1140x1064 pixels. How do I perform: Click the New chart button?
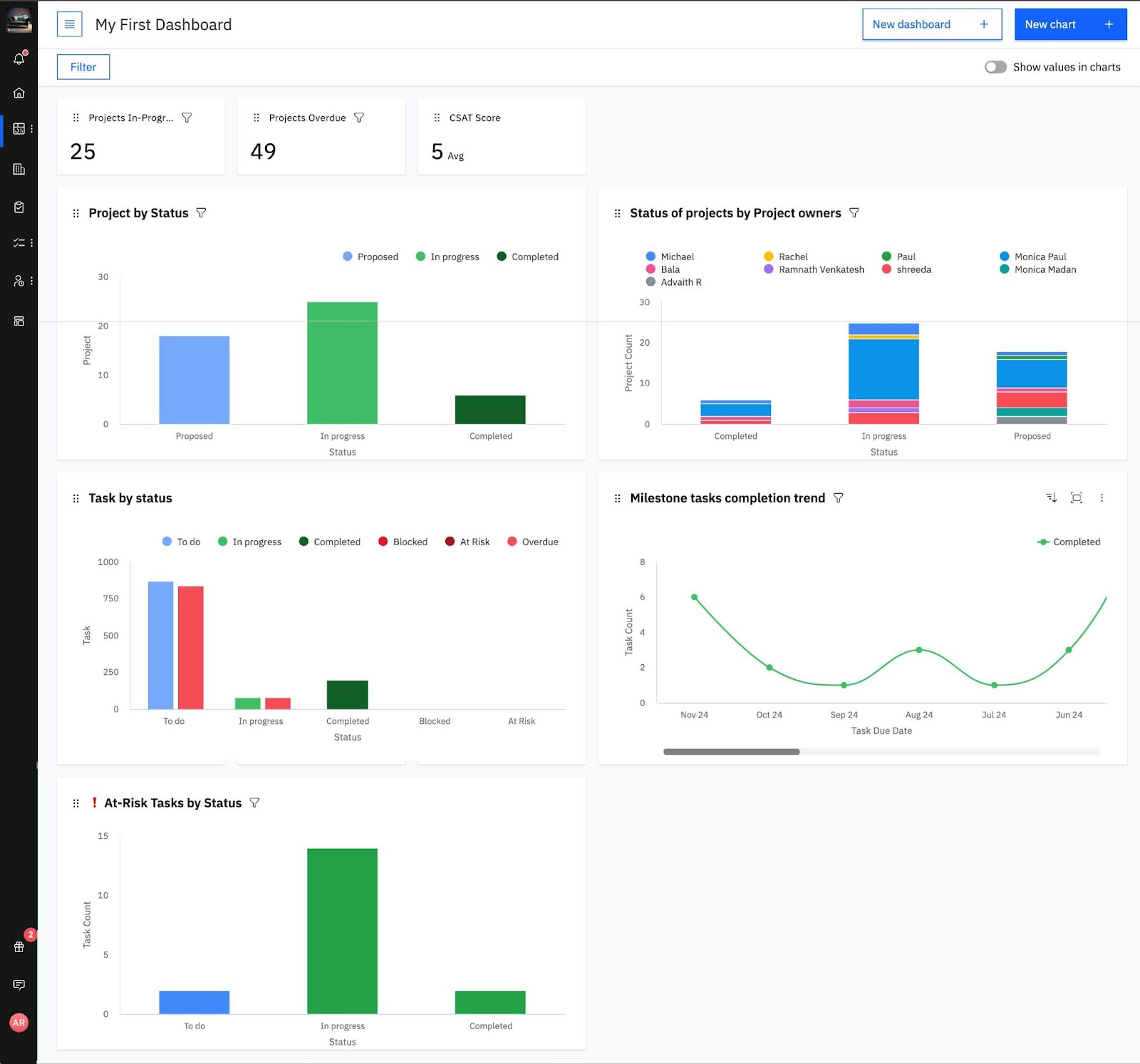[x=1071, y=24]
